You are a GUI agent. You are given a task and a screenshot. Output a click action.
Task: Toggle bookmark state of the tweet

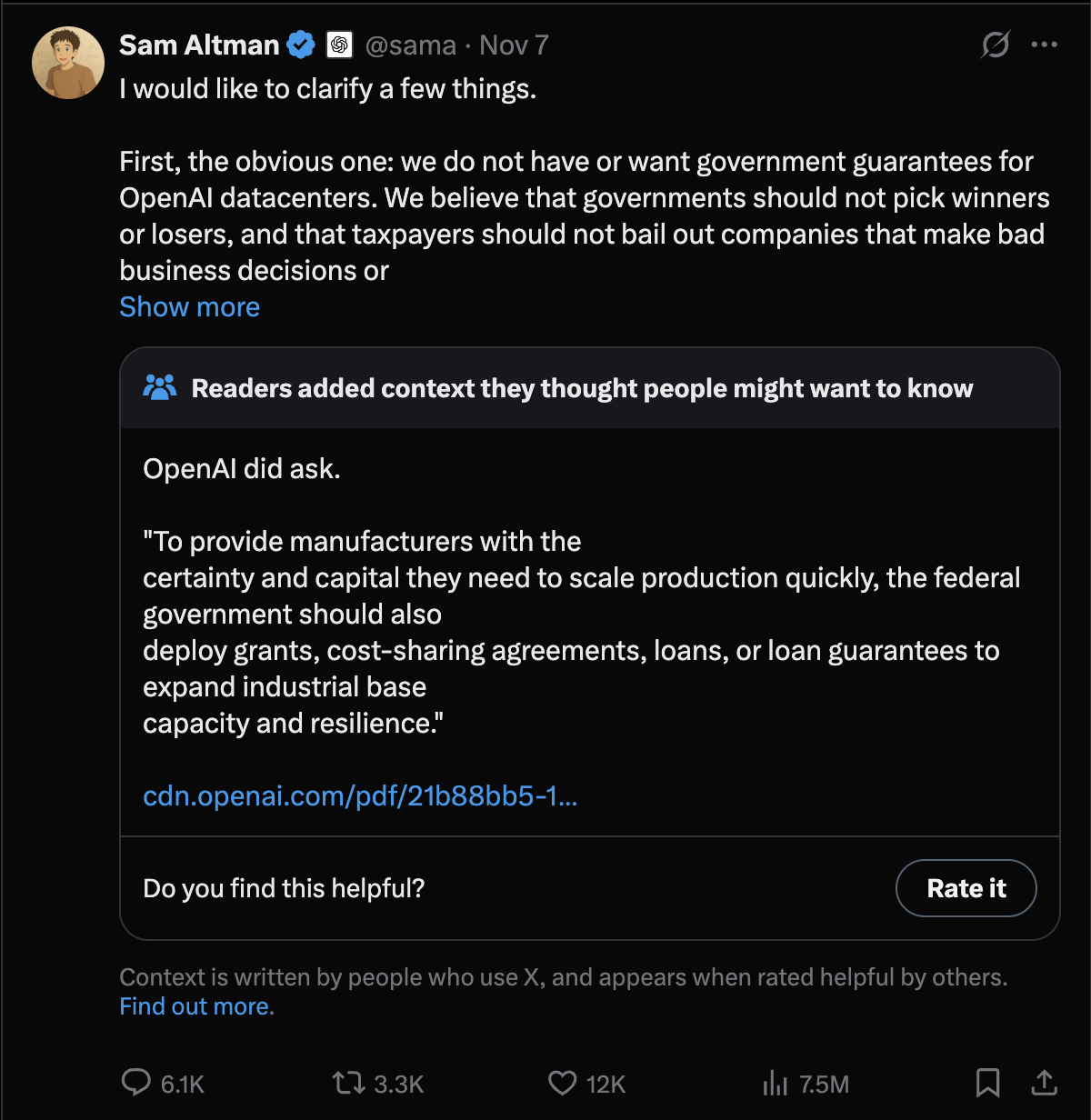click(988, 1084)
